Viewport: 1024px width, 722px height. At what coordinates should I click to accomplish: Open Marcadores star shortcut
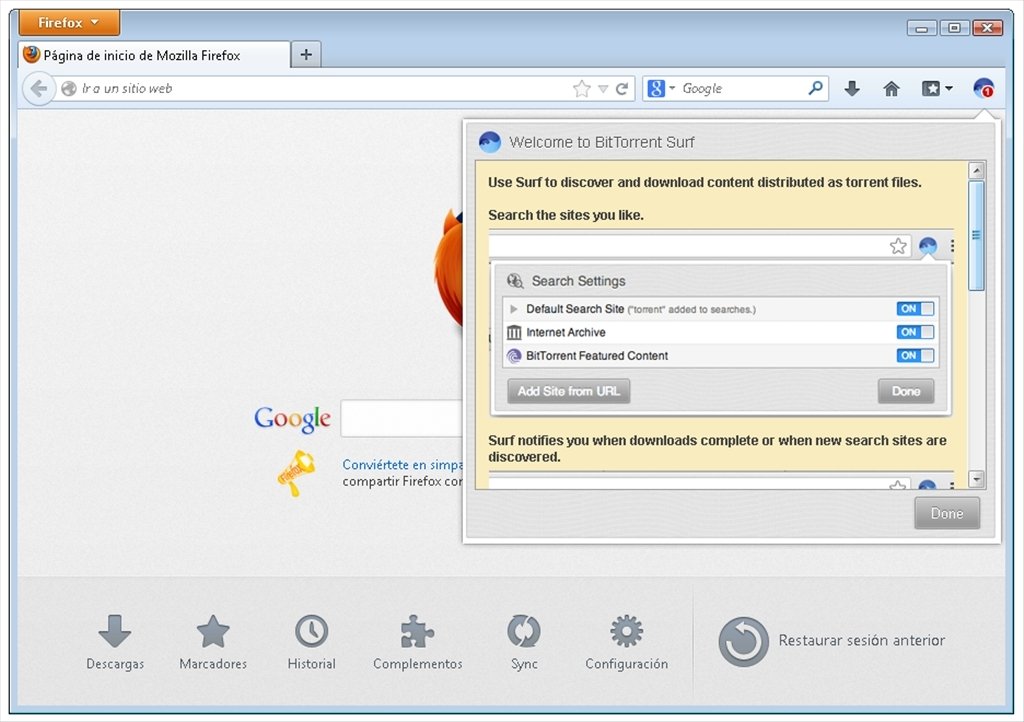point(213,643)
